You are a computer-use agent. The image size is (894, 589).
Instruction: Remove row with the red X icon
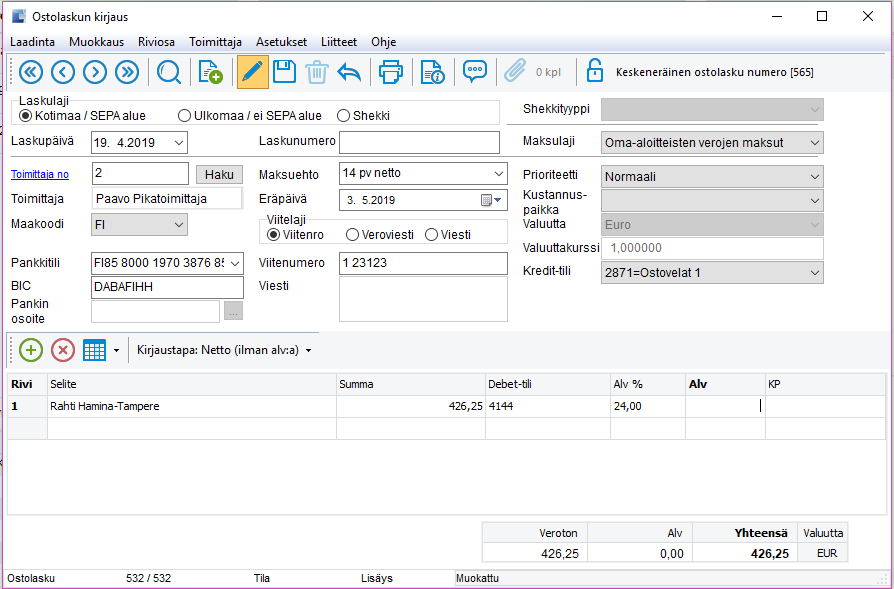coord(63,350)
